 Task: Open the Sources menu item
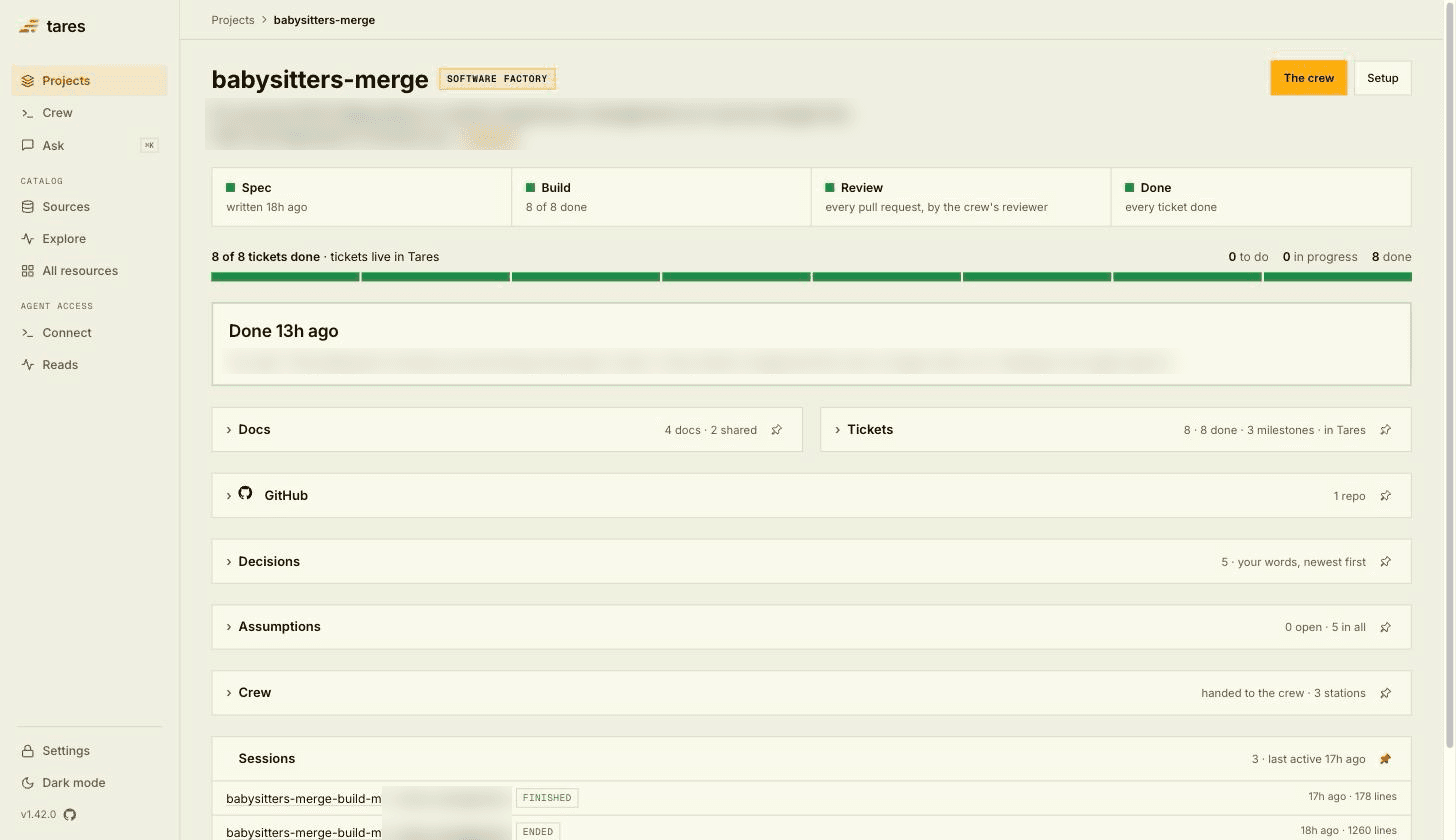[90, 207]
